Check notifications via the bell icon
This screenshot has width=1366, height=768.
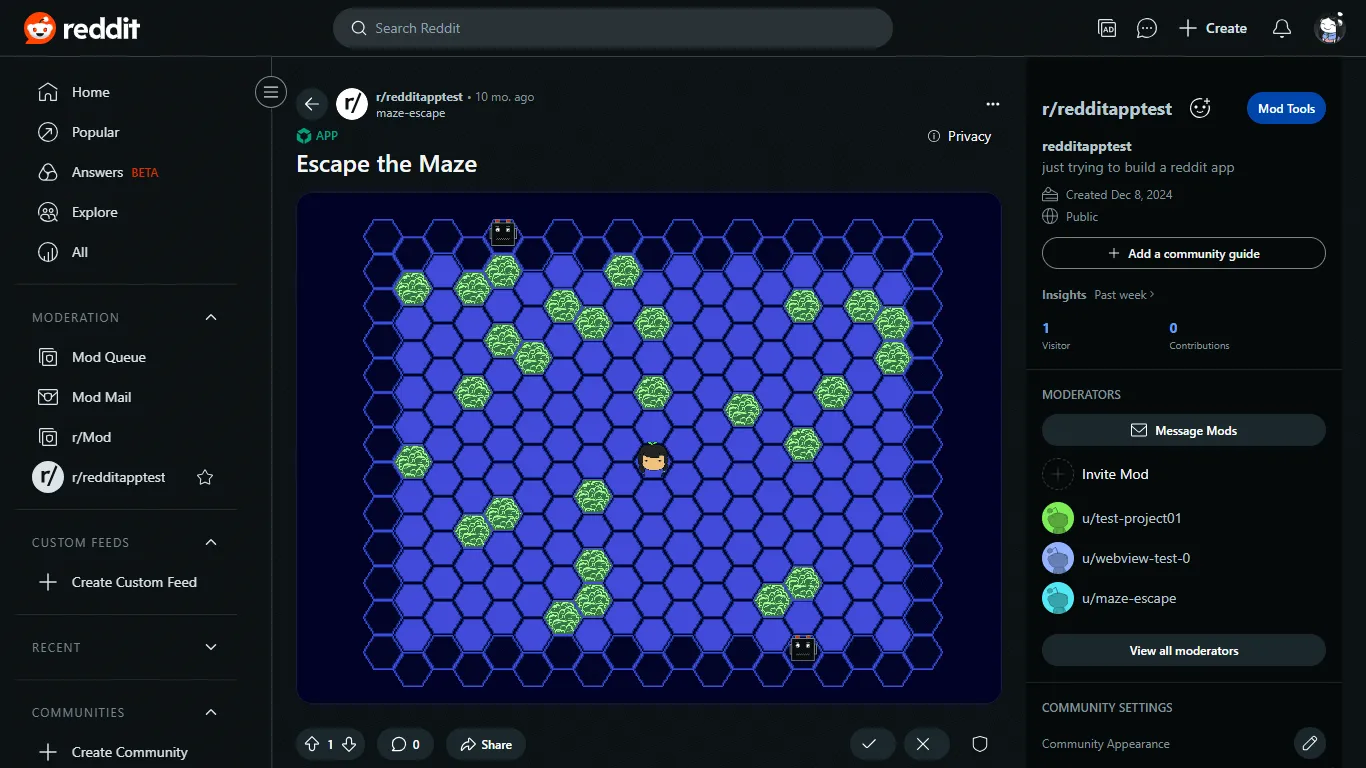click(1281, 28)
